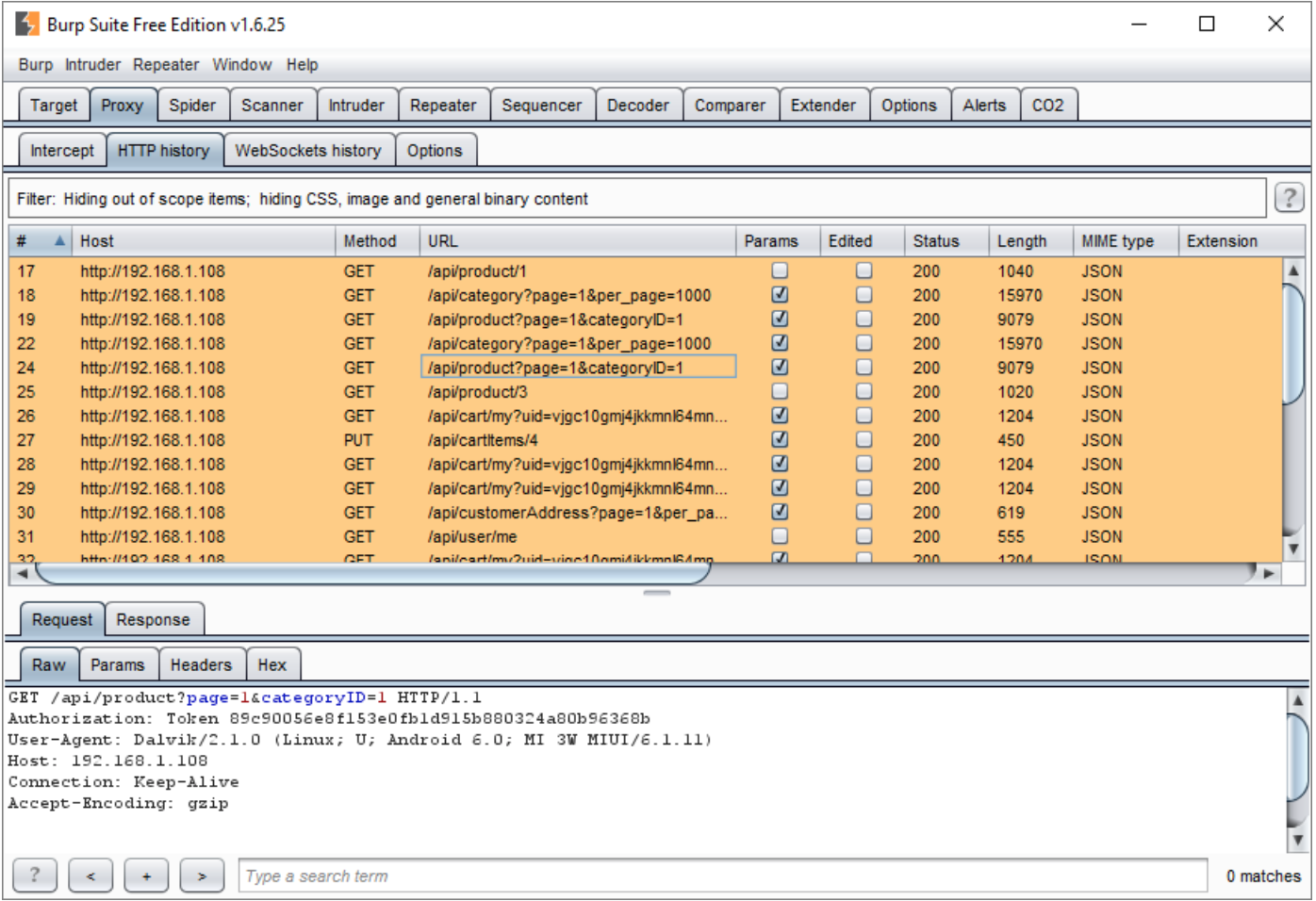Click the split pane divider handle
The height and width of the screenshot is (901, 1316).
point(657,593)
